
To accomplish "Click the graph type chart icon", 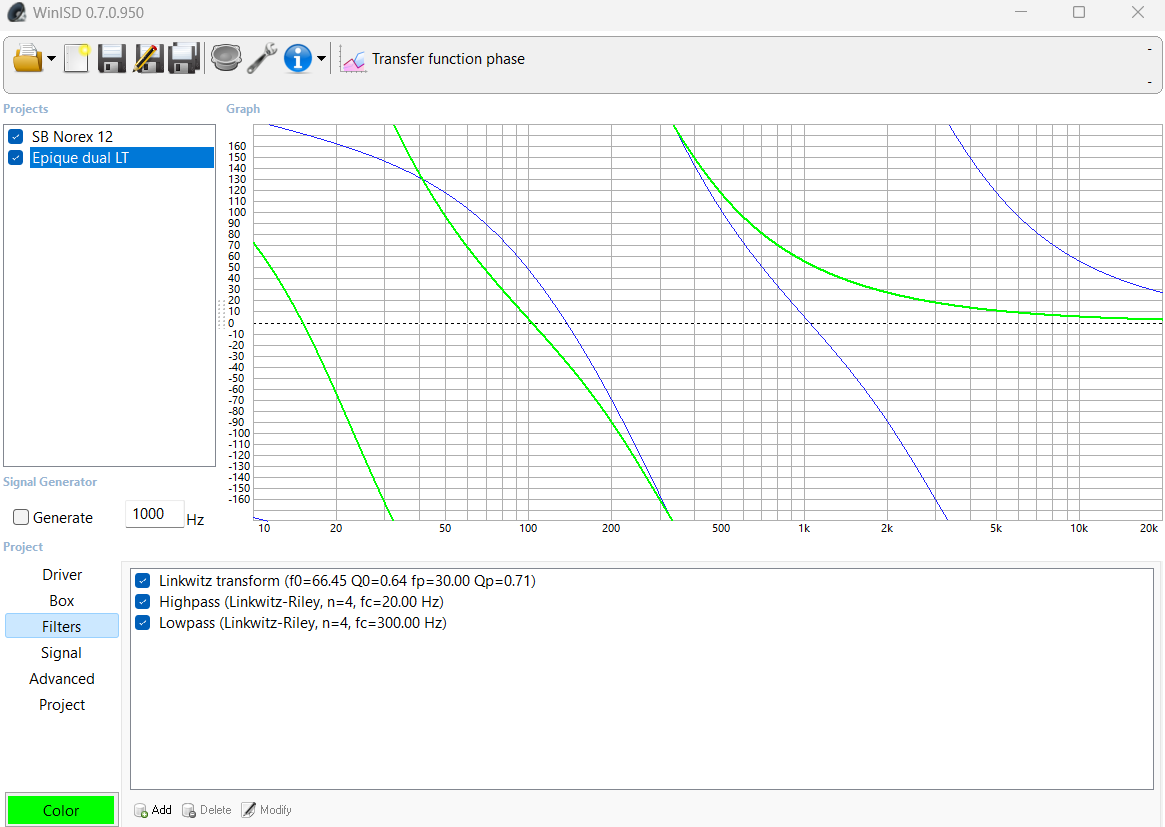I will [354, 59].
